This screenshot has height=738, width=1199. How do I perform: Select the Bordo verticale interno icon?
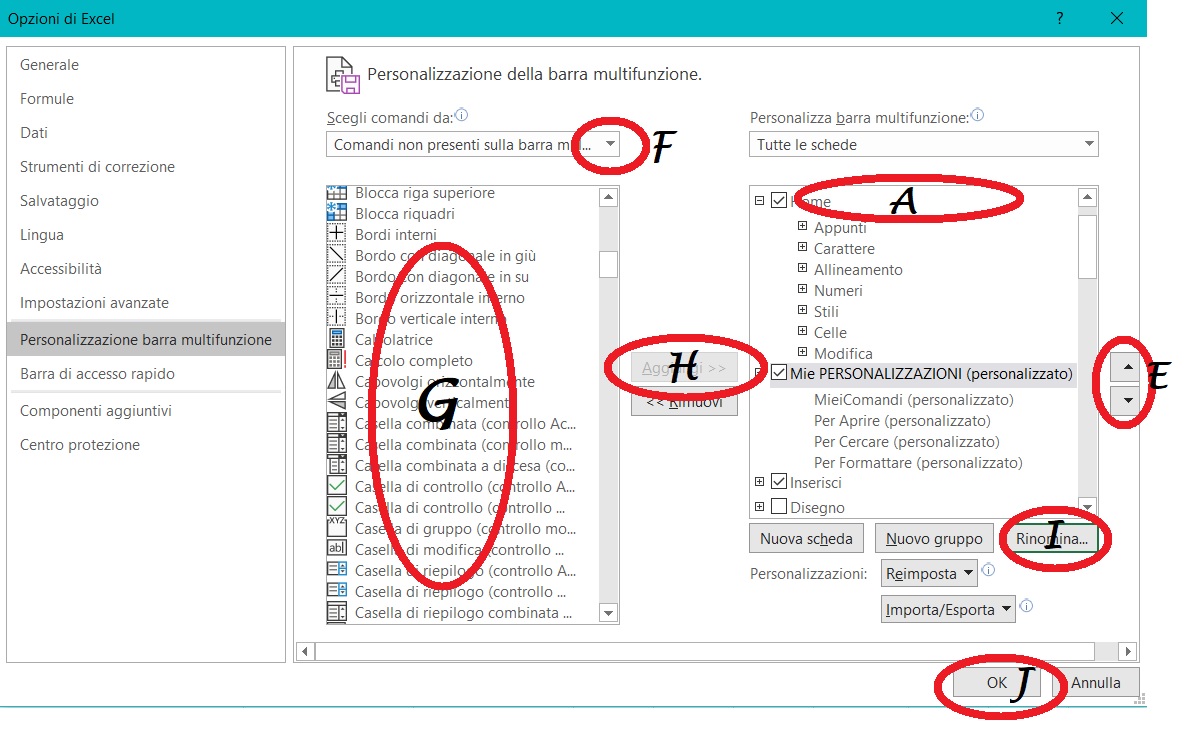(x=336, y=317)
